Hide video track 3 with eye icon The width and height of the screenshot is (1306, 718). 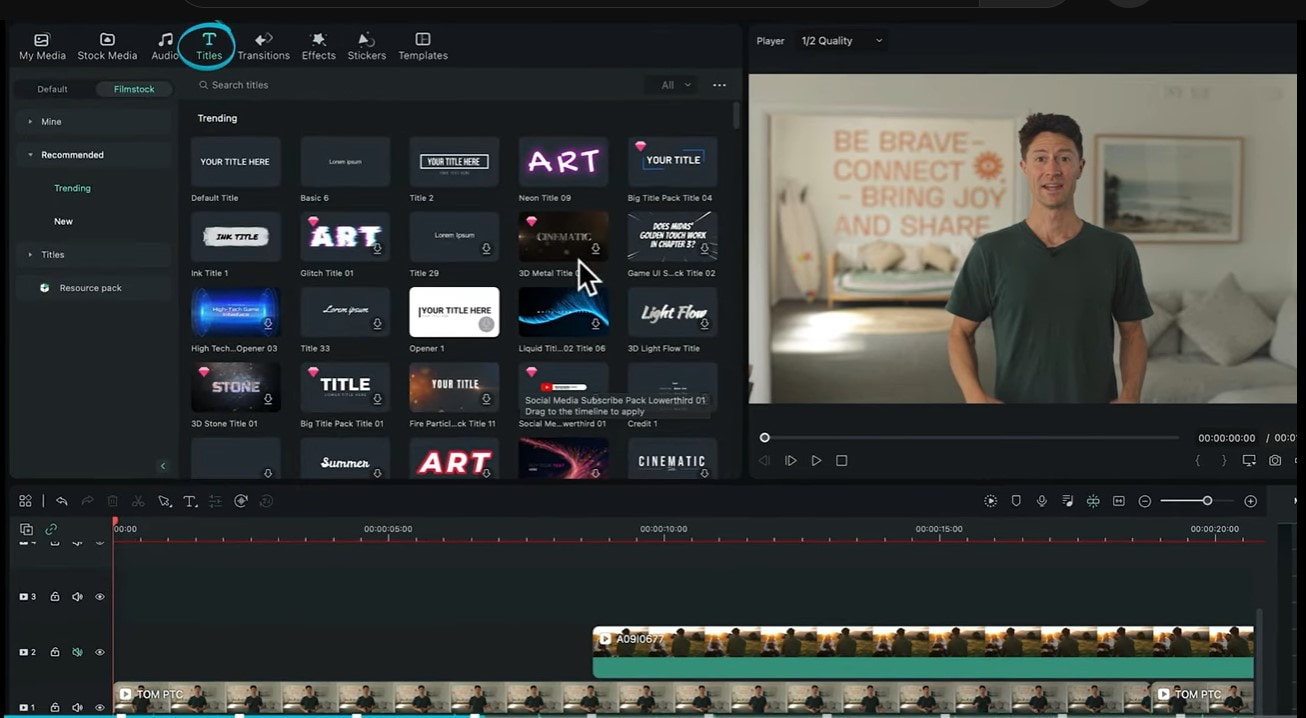[100, 597]
